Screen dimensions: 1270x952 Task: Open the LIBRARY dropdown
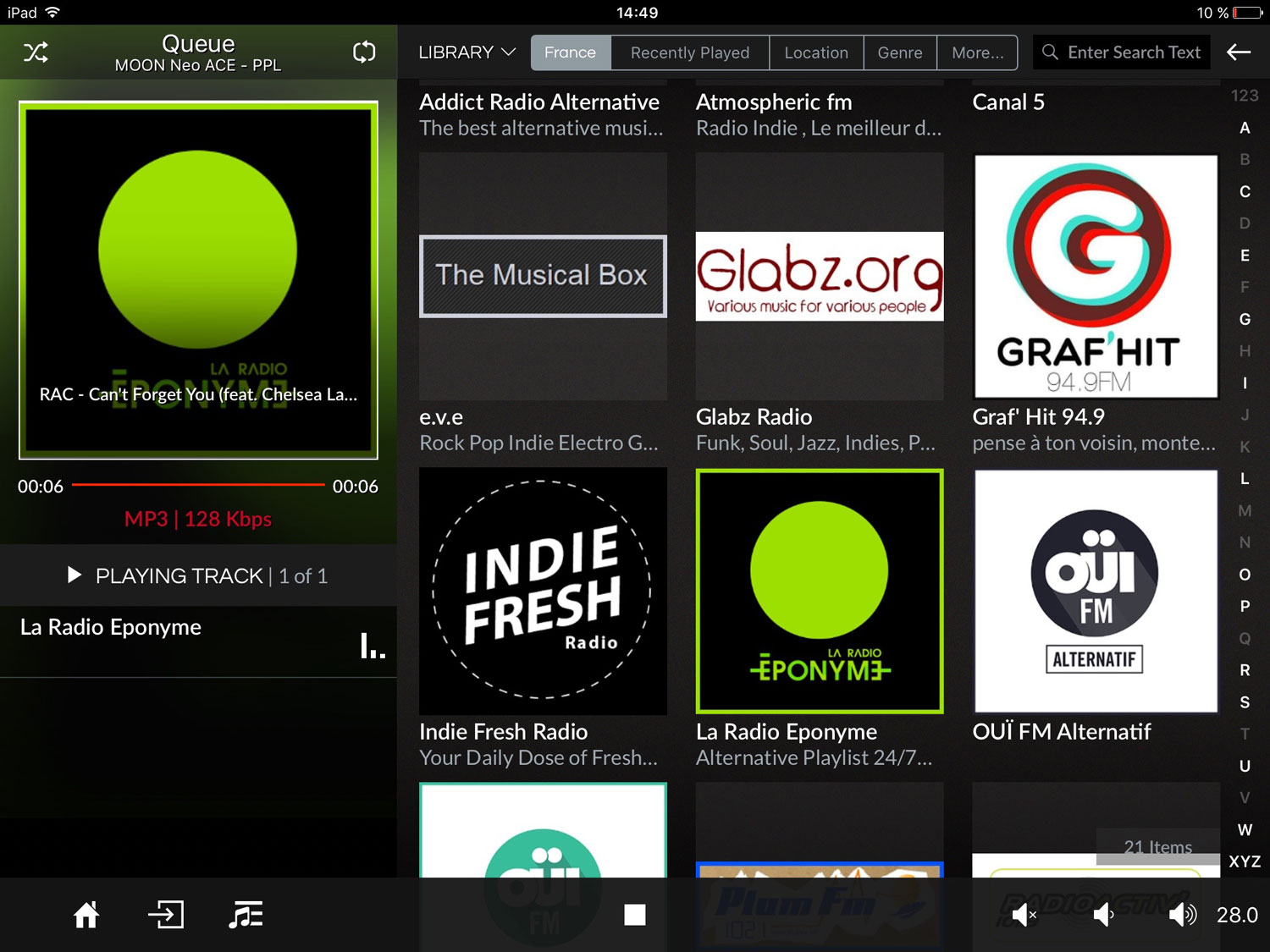[x=467, y=52]
